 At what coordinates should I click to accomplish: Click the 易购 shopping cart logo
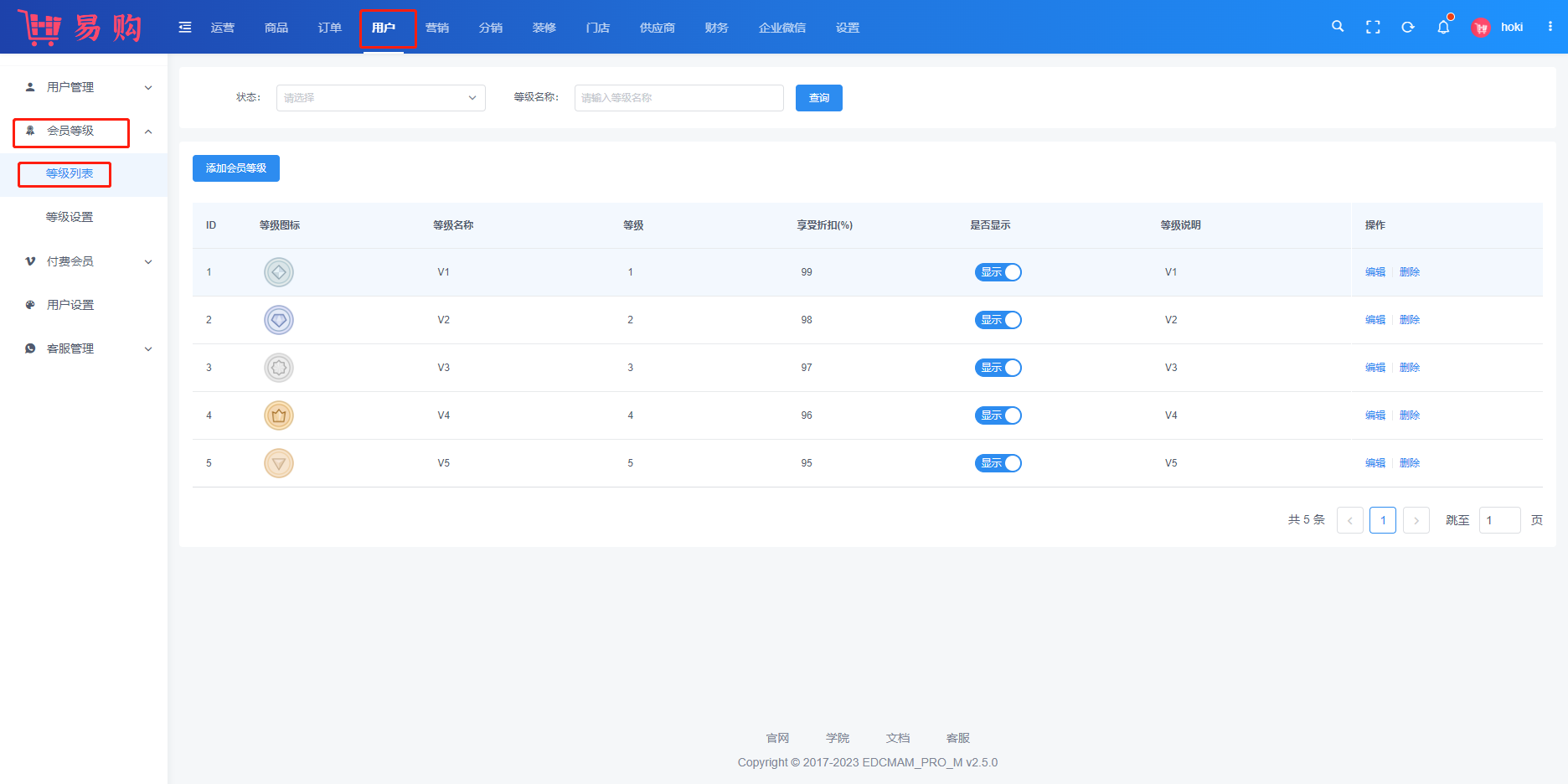[x=80, y=28]
